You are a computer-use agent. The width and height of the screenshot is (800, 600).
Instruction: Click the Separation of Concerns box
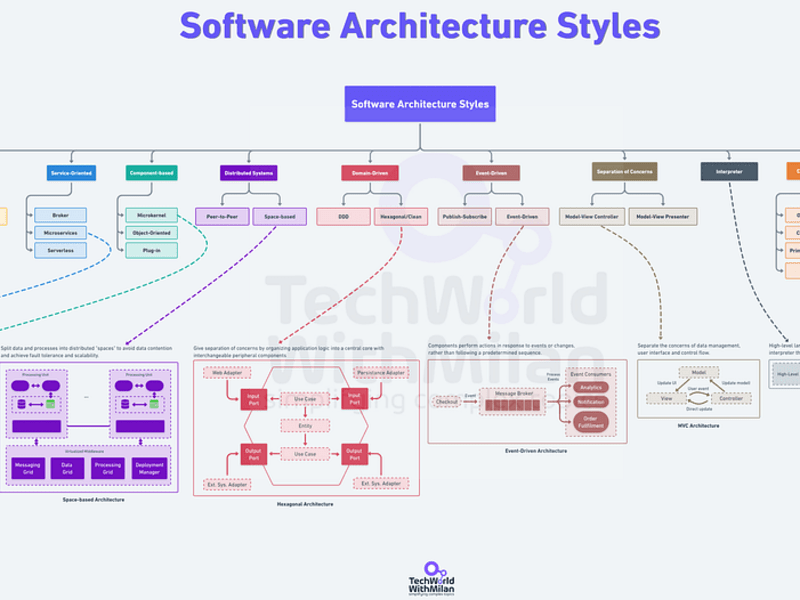624,172
